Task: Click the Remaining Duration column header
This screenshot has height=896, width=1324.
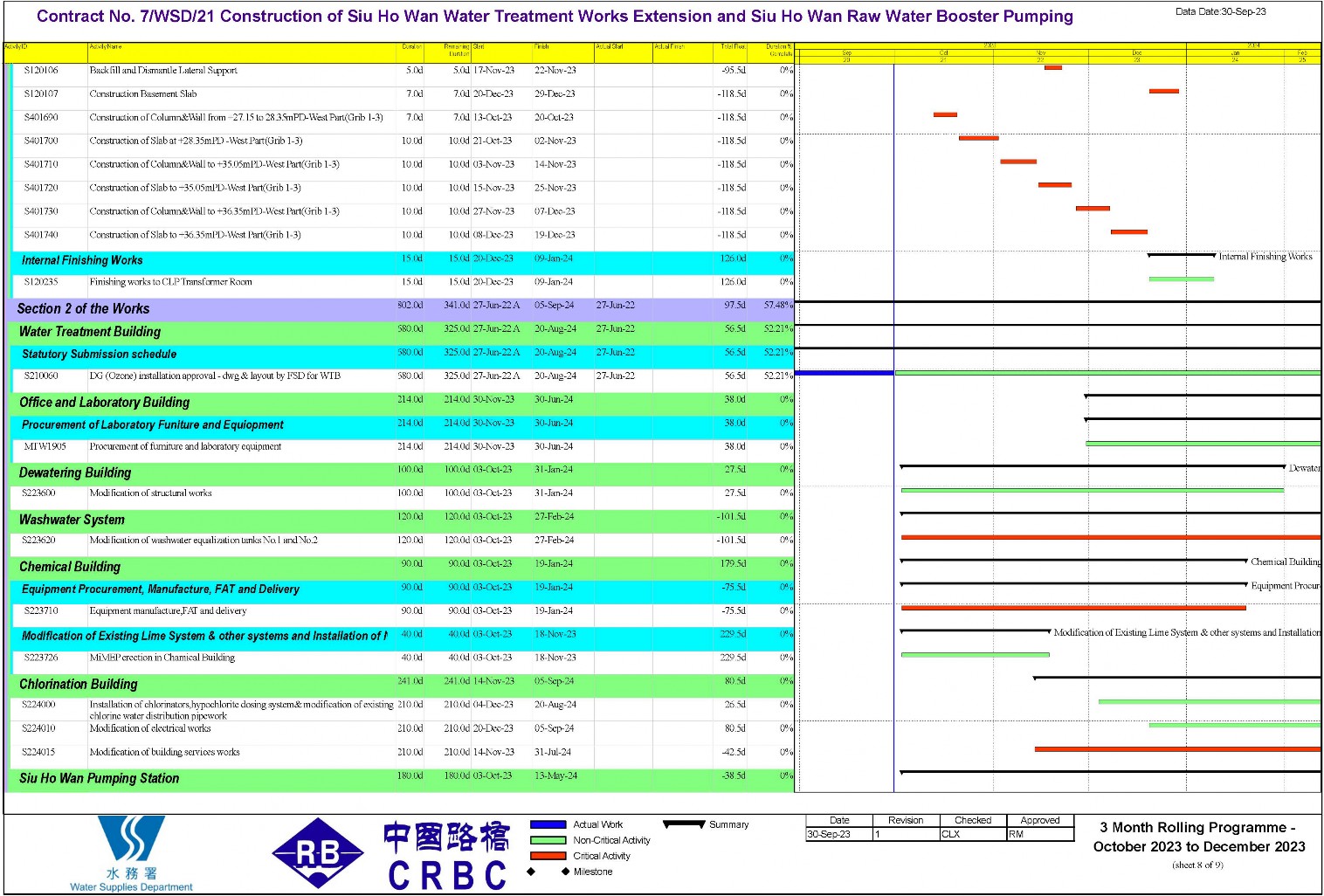Action: (x=447, y=52)
